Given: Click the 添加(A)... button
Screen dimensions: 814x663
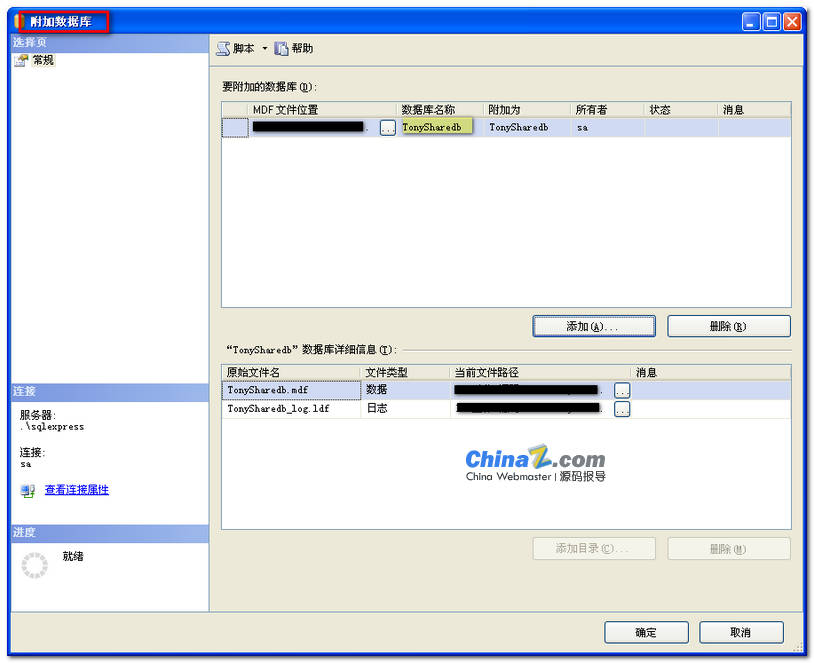Looking at the screenshot, I should click(594, 326).
